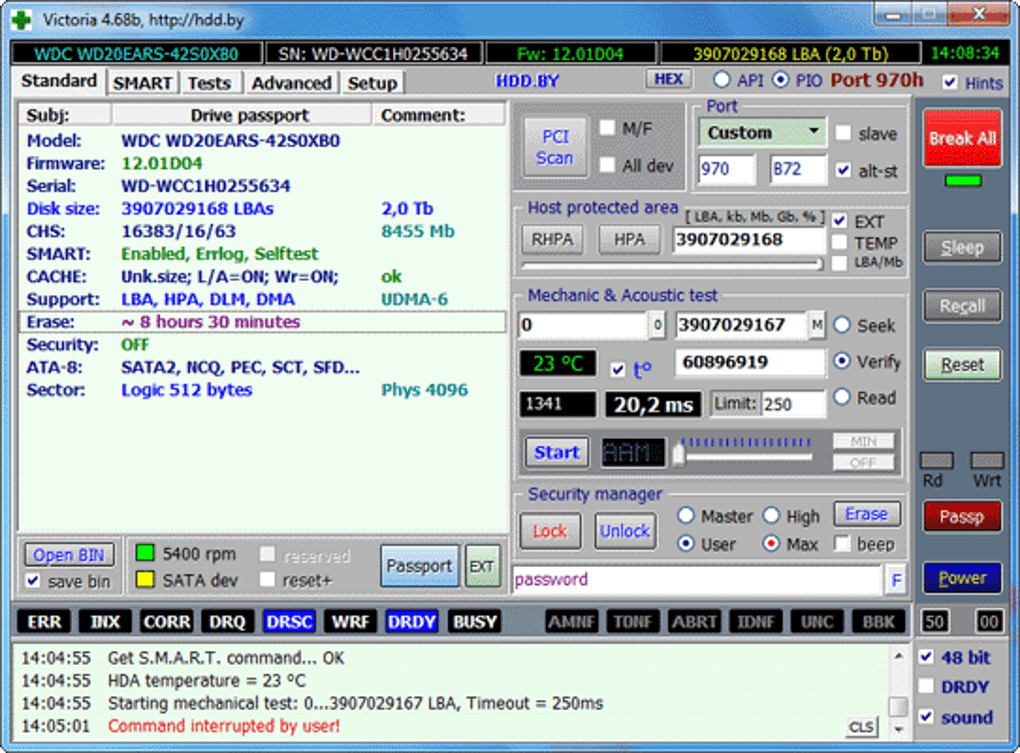This screenshot has height=753, width=1020.
Task: Toggle the save bin checkbox
Action: tap(33, 580)
